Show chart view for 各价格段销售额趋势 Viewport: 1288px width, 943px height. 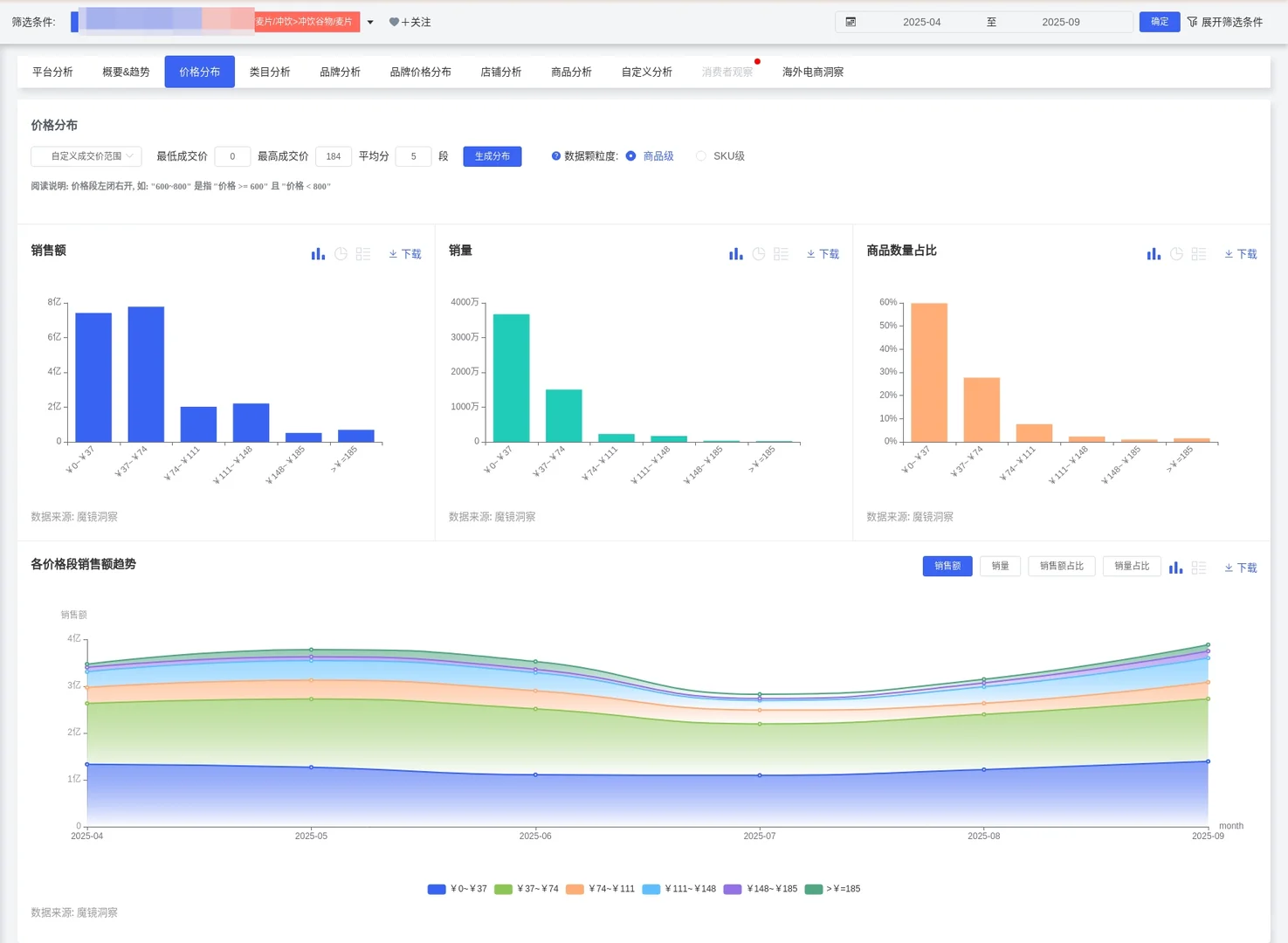tap(1176, 568)
